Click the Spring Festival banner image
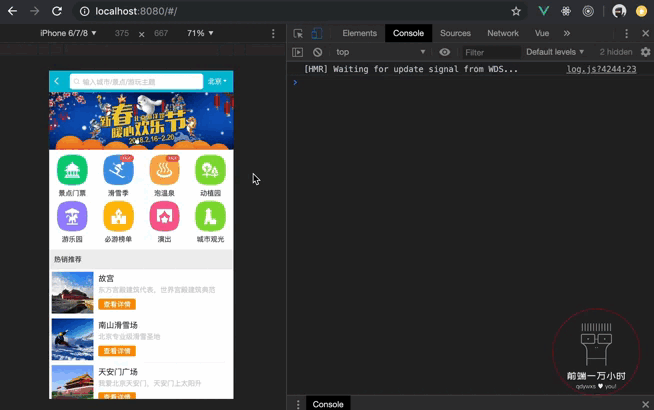654x410 pixels. (141, 121)
